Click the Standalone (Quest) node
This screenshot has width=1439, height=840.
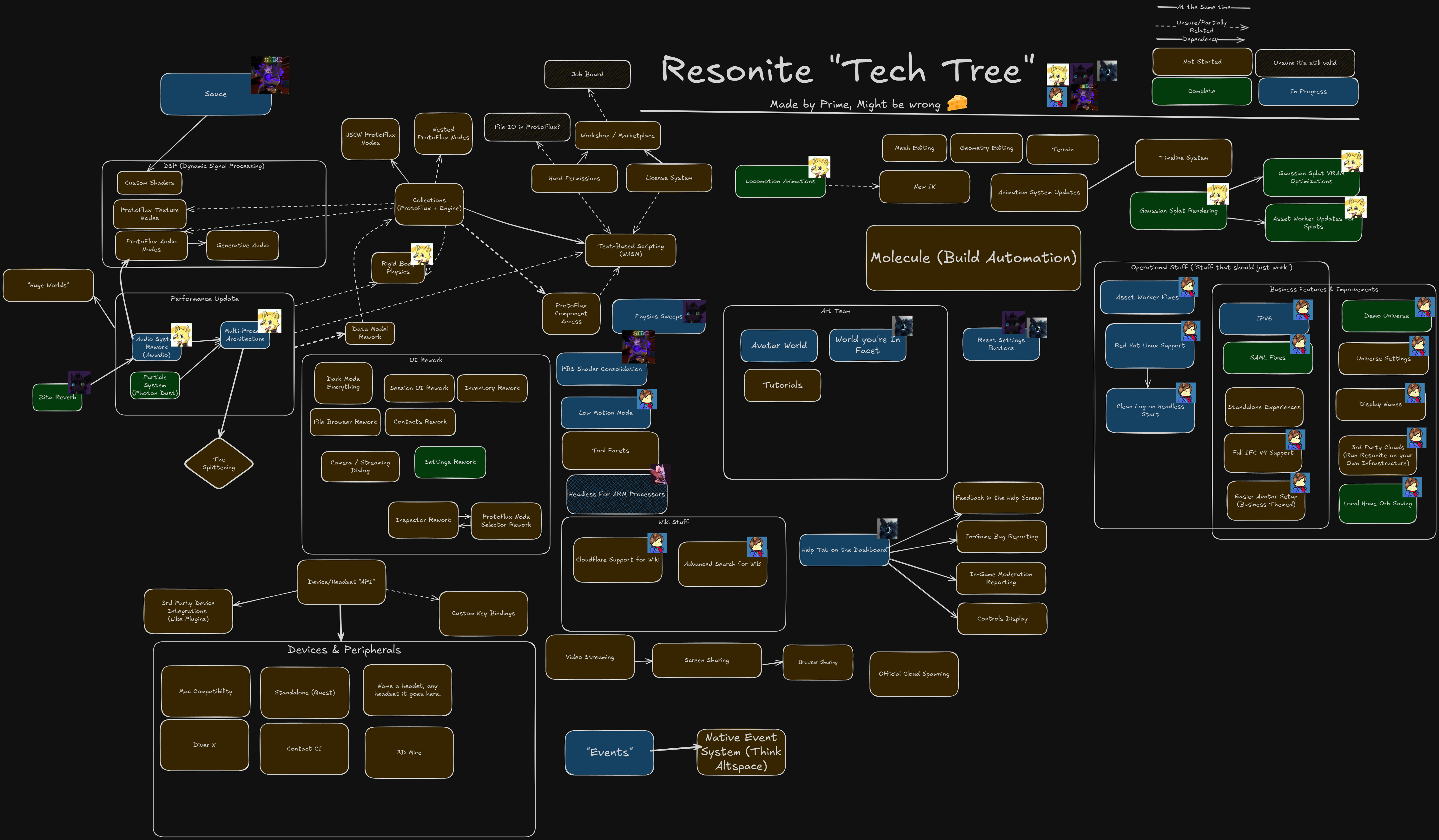click(304, 692)
